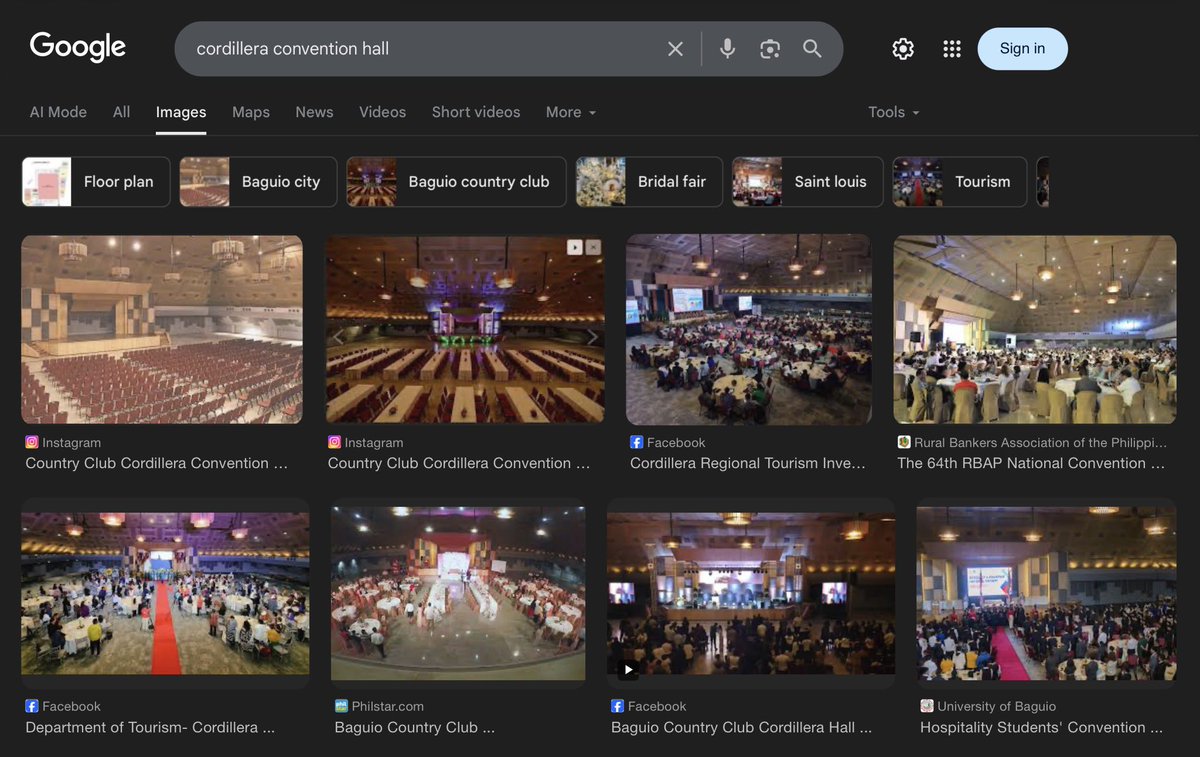
Task: Switch to All results tab
Action: point(121,112)
